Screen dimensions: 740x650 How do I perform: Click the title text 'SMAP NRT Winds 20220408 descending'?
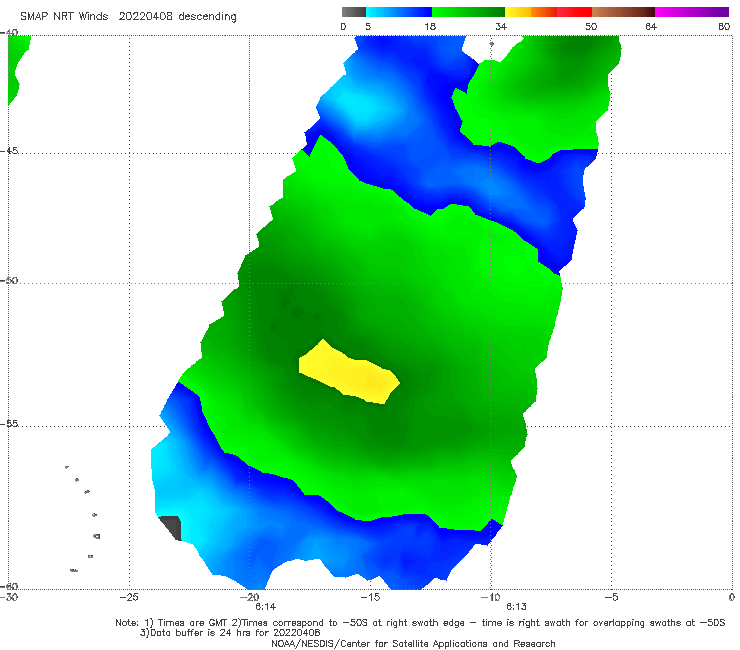click(x=128, y=17)
